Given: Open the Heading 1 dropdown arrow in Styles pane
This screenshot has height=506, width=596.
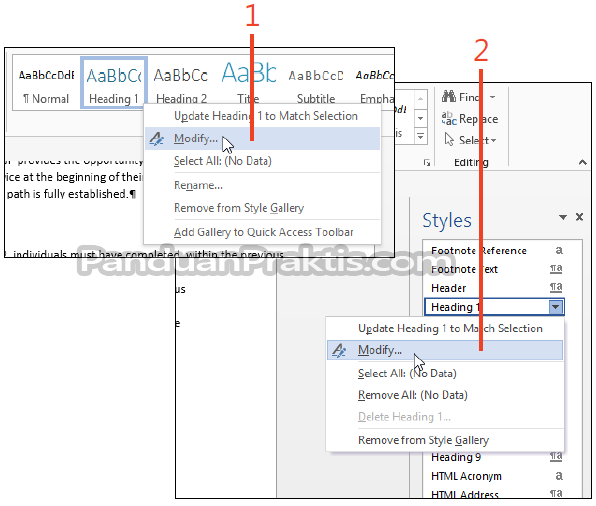Looking at the screenshot, I should tap(556, 307).
